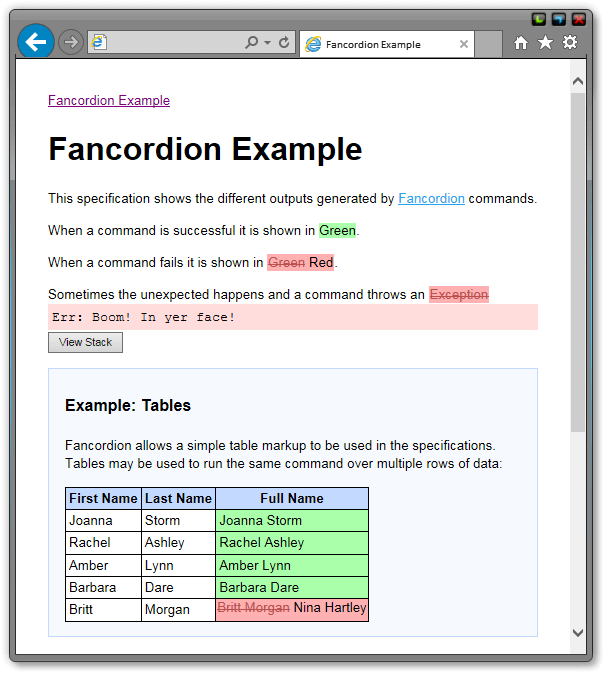Open a new blank tab
Screen dimensions: 604x675
pyautogui.click(x=488, y=44)
